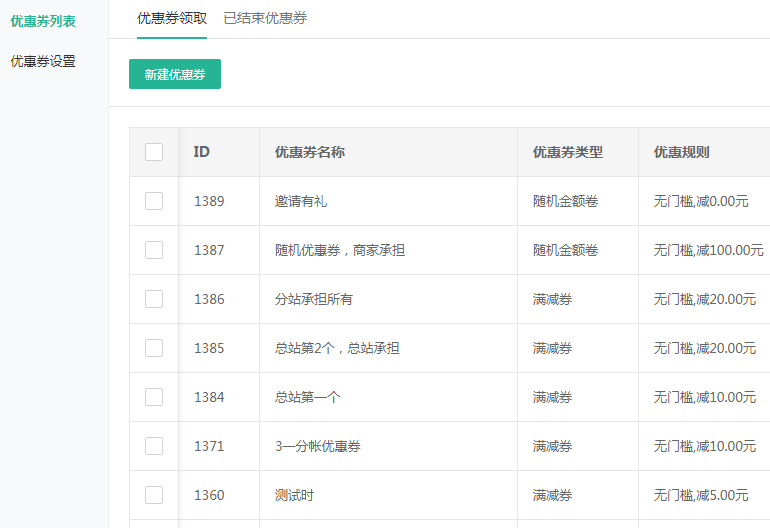Click 随机金额卷 type in row 1387
This screenshot has height=528, width=770.
tap(566, 250)
